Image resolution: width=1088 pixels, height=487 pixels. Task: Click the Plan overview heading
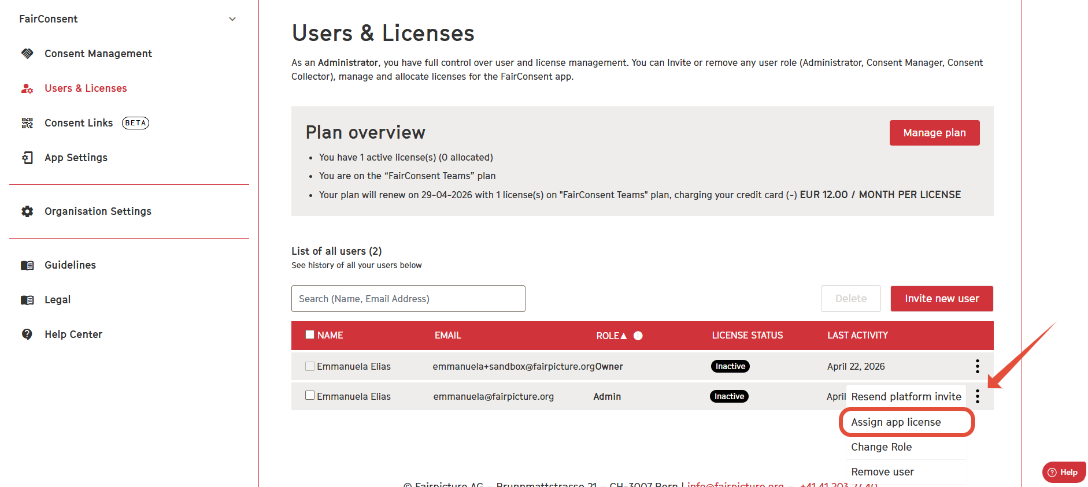(366, 133)
